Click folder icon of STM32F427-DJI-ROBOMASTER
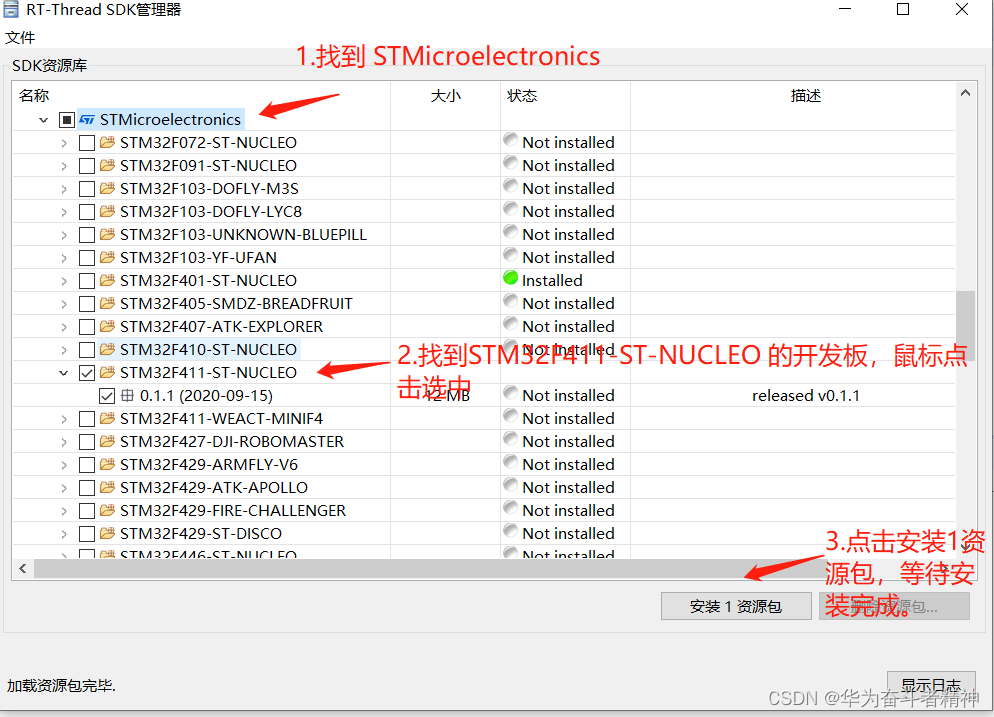 [x=107, y=441]
